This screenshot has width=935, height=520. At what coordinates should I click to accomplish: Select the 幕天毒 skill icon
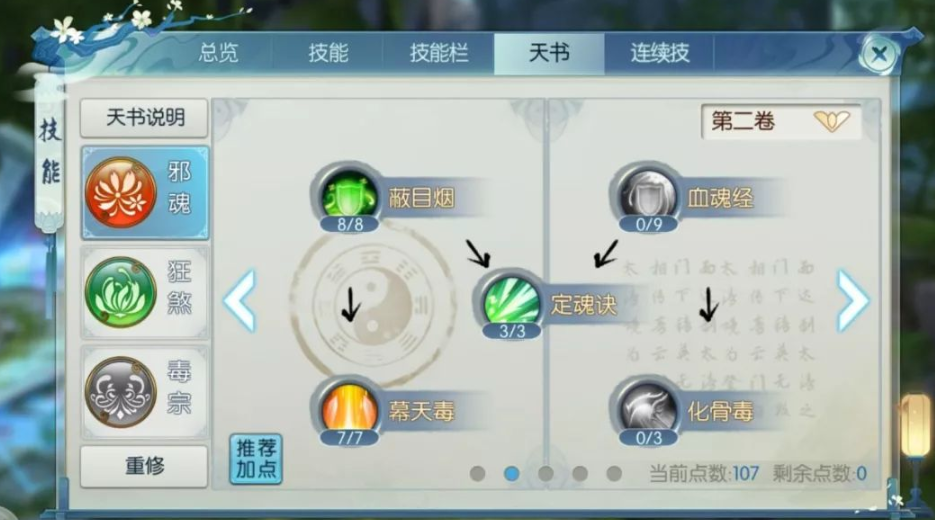(349, 408)
